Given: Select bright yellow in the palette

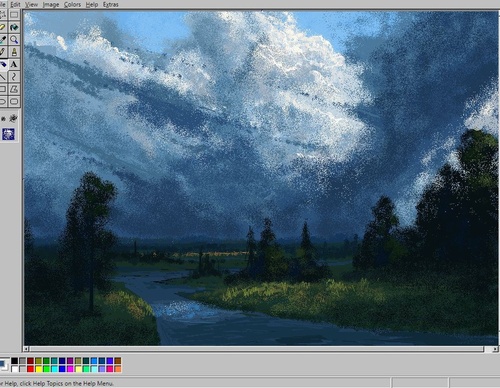Looking at the screenshot, I should pos(38,369).
